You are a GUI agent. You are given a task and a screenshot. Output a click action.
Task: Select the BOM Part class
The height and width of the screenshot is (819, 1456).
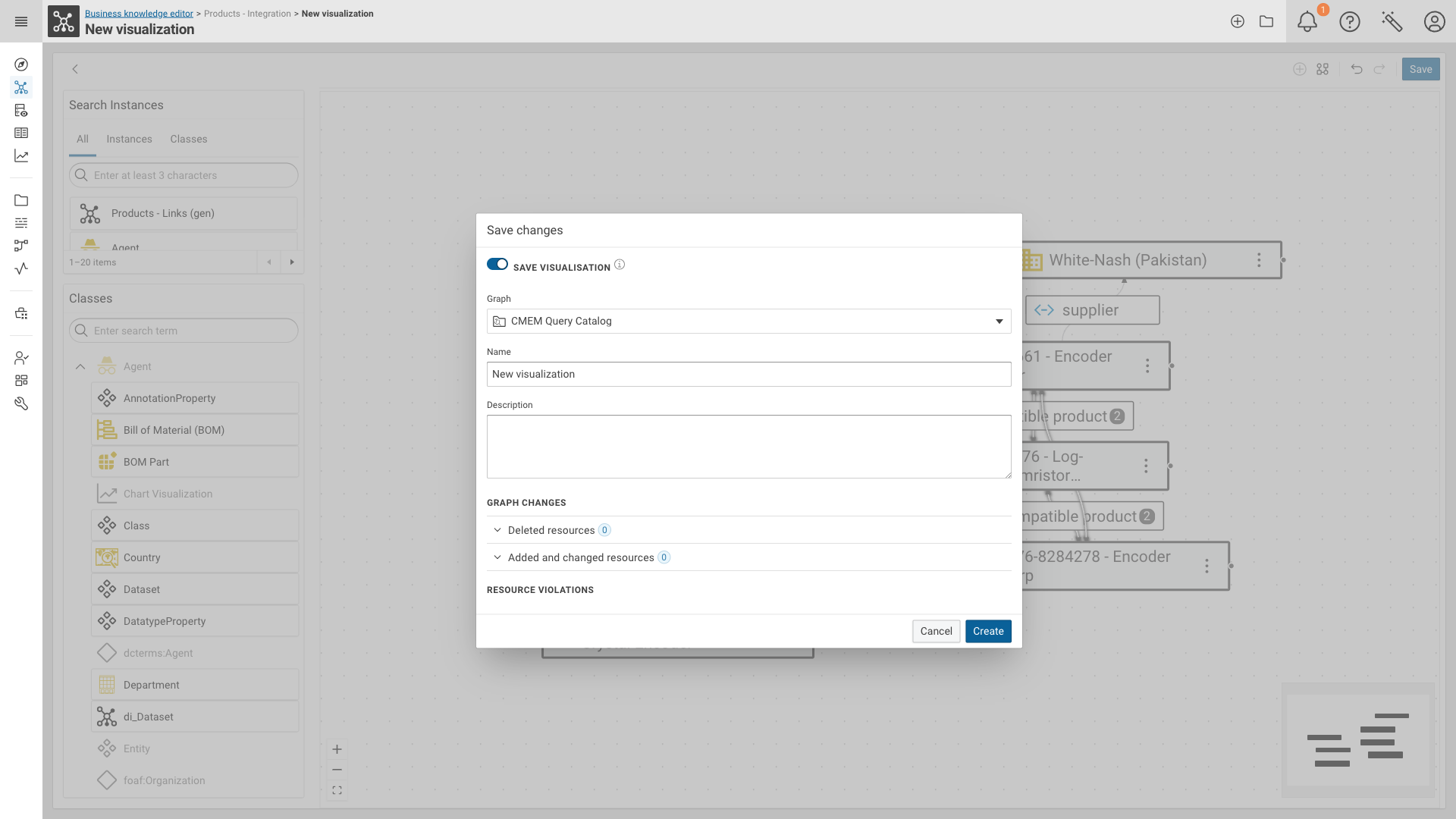tap(195, 462)
